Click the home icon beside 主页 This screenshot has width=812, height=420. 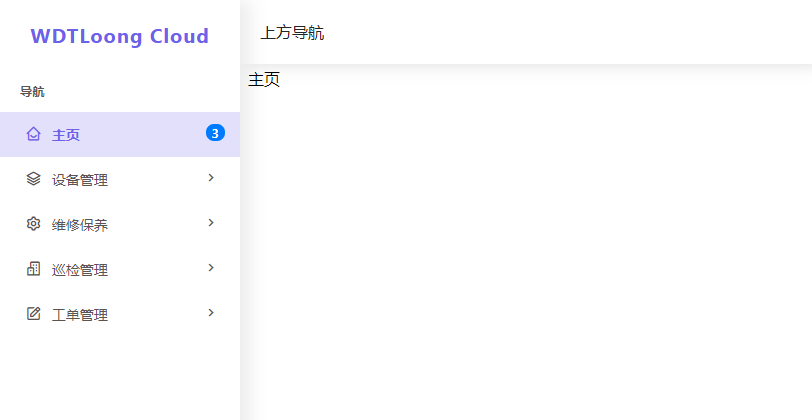[x=34, y=134]
